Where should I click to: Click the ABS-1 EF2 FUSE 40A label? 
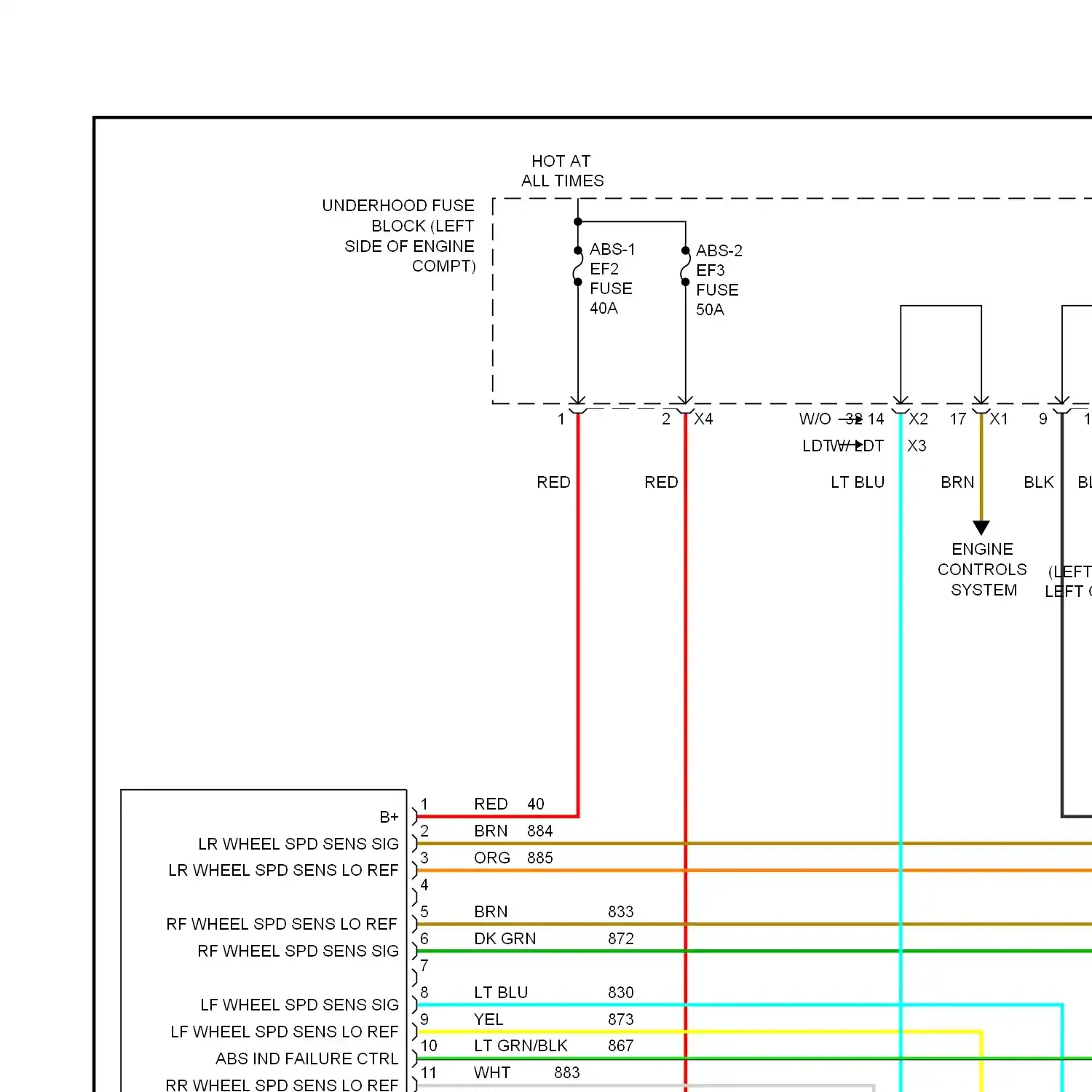click(612, 279)
